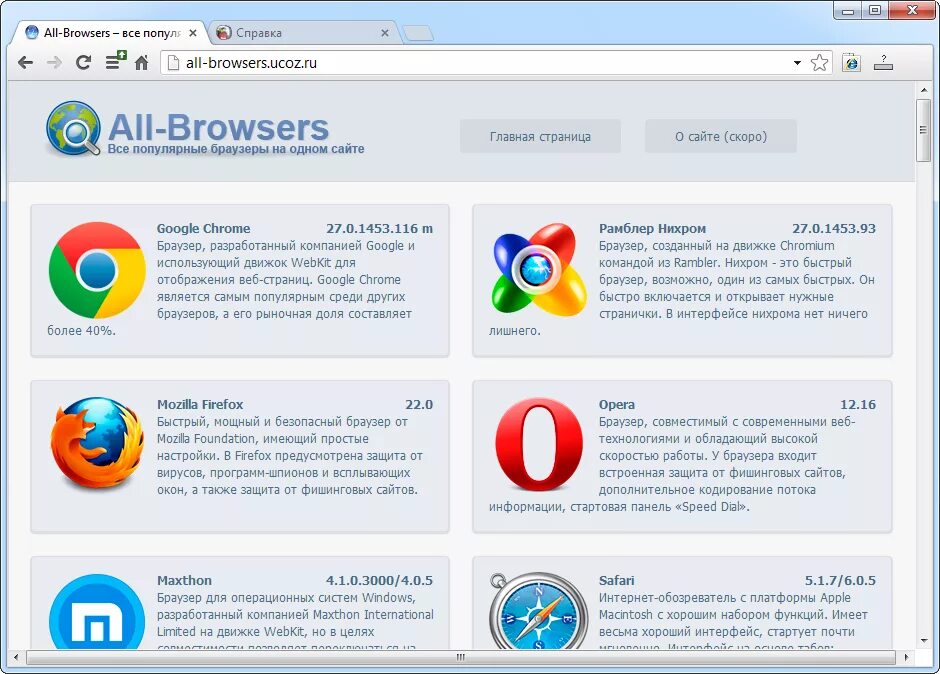Go to the home page icon
Viewport: 940px width, 674px height.
pyautogui.click(x=141, y=62)
